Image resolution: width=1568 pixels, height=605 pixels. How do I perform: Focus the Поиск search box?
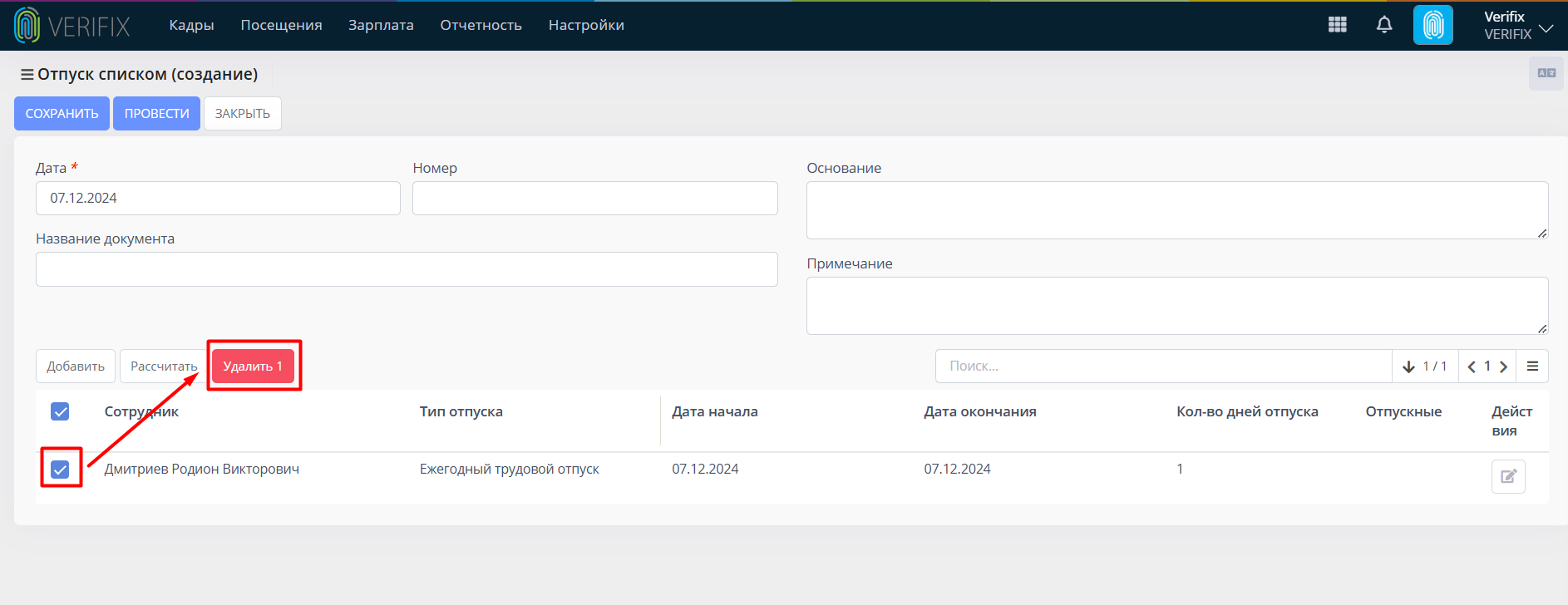coord(1163,366)
